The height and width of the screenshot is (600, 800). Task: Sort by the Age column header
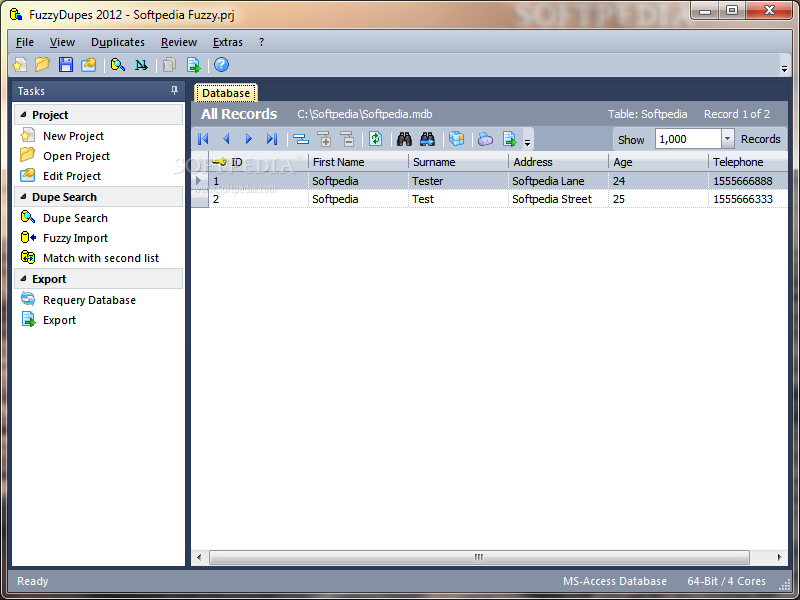click(x=659, y=162)
